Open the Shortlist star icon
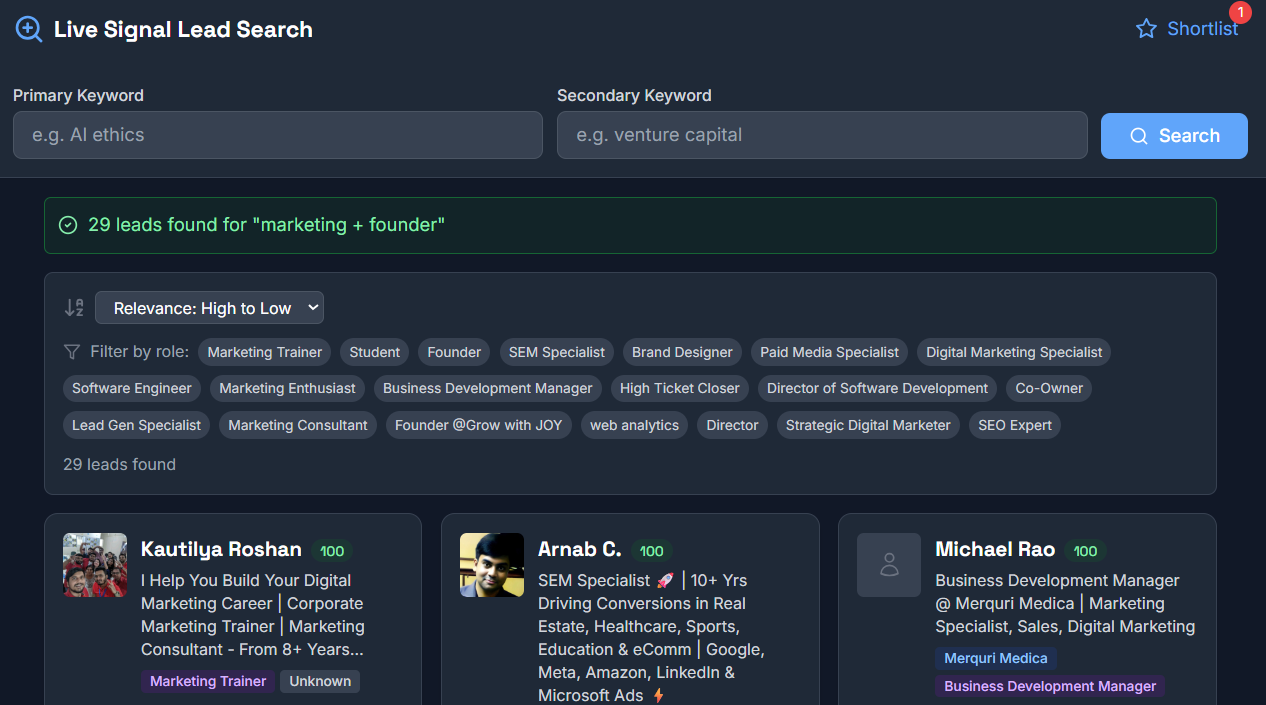This screenshot has height=705, width=1266. pyautogui.click(x=1146, y=29)
